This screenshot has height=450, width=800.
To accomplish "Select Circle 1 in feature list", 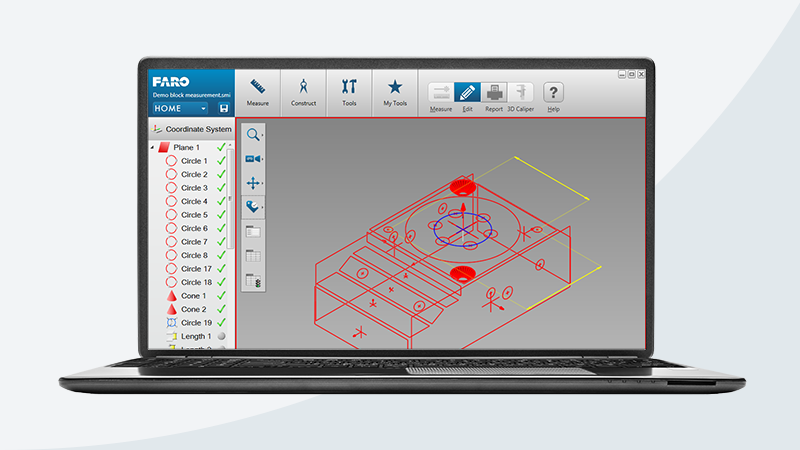I will (x=194, y=161).
